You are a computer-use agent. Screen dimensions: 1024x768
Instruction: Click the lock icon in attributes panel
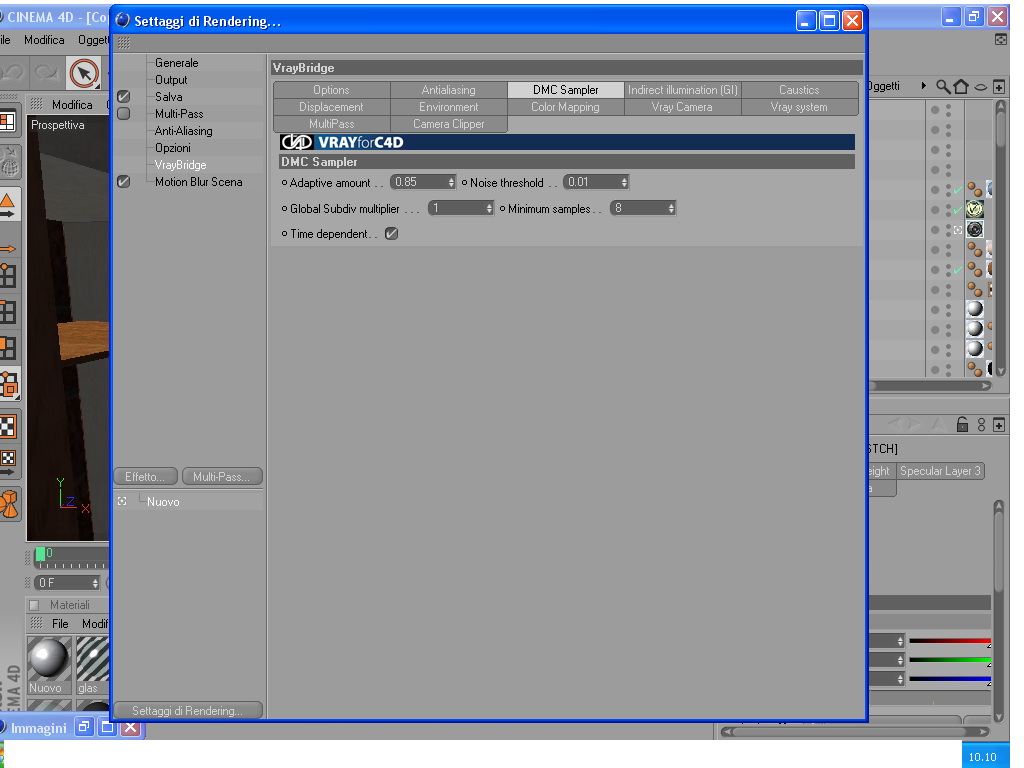tap(962, 424)
